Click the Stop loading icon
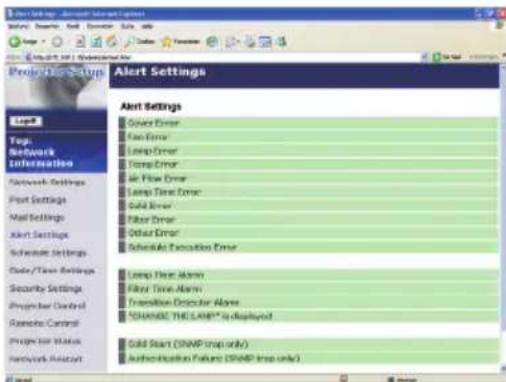506x382 pixels. [x=80, y=42]
